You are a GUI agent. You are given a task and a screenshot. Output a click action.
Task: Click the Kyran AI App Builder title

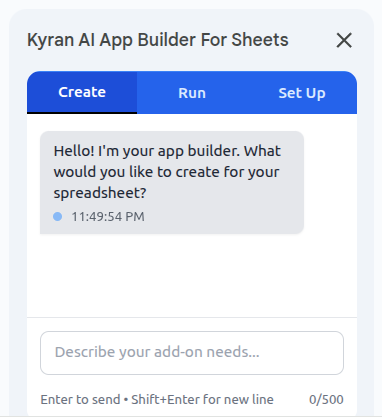[158, 40]
